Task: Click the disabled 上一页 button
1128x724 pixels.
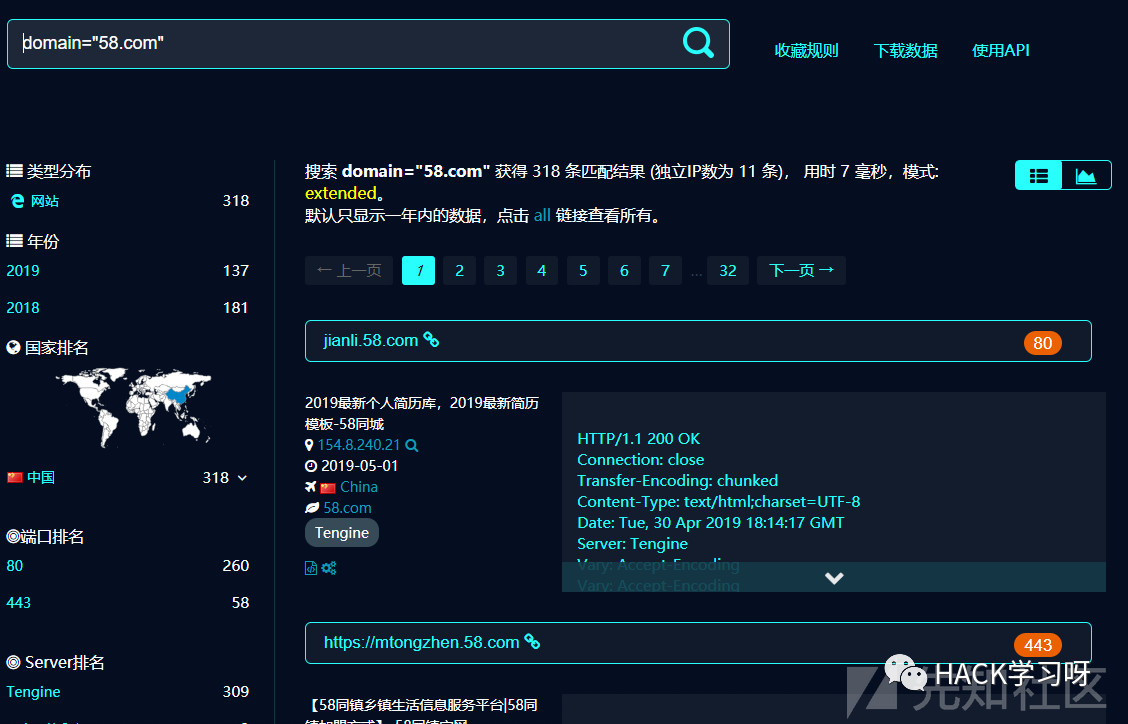Action: pyautogui.click(x=349, y=271)
